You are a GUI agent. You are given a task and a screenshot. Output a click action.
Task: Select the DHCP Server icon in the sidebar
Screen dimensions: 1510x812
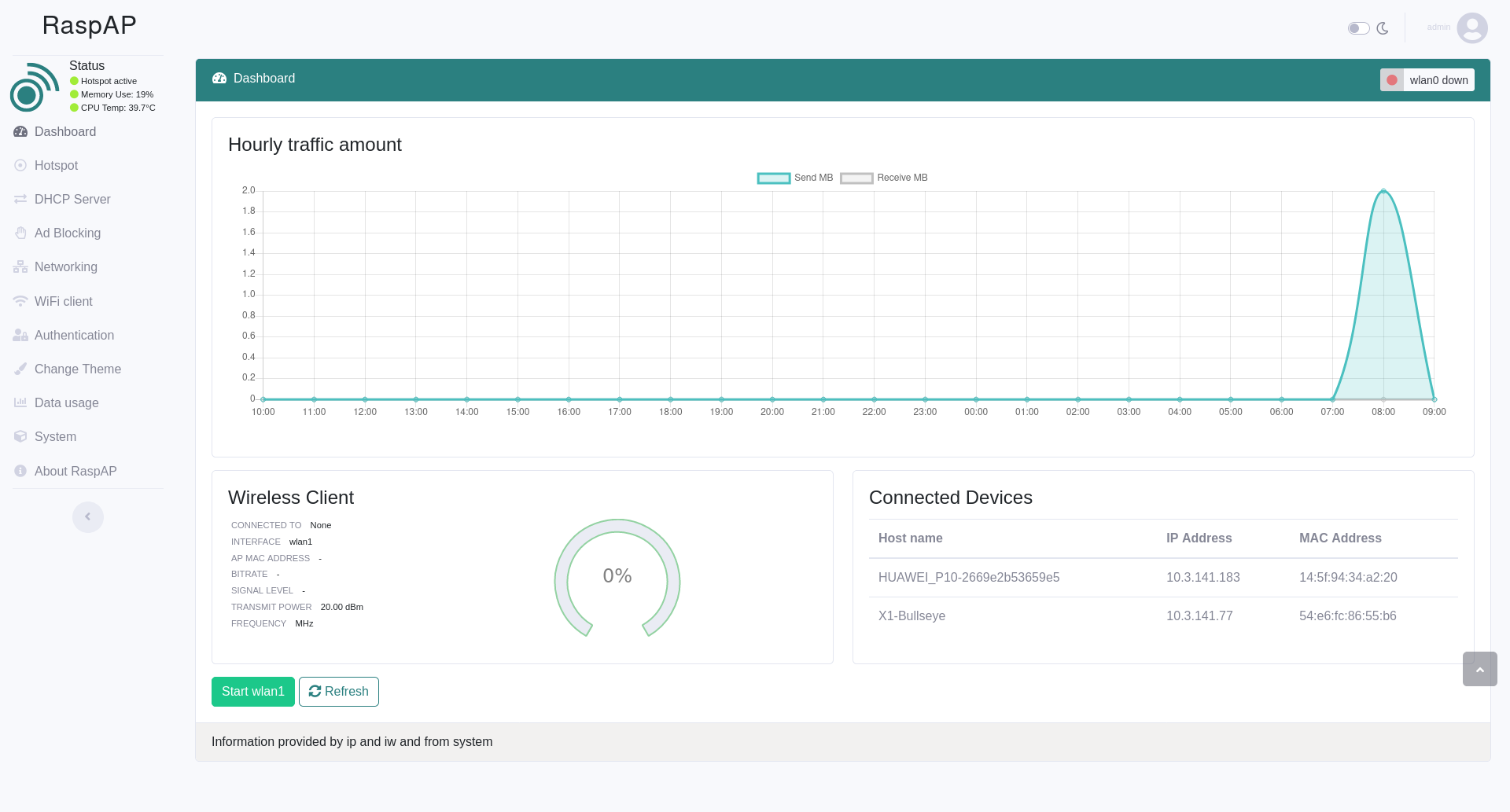[x=20, y=200]
